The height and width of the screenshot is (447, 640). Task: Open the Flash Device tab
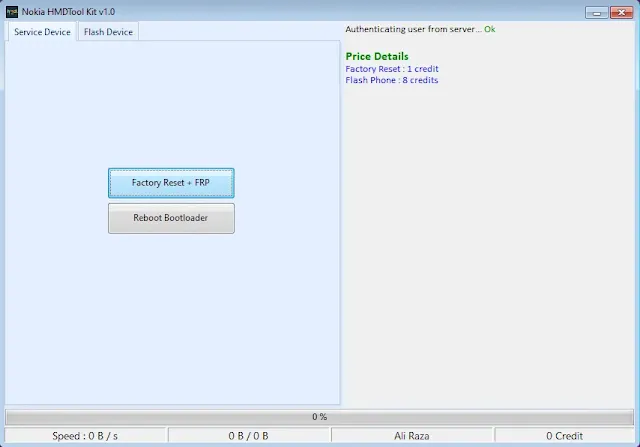pos(108,32)
